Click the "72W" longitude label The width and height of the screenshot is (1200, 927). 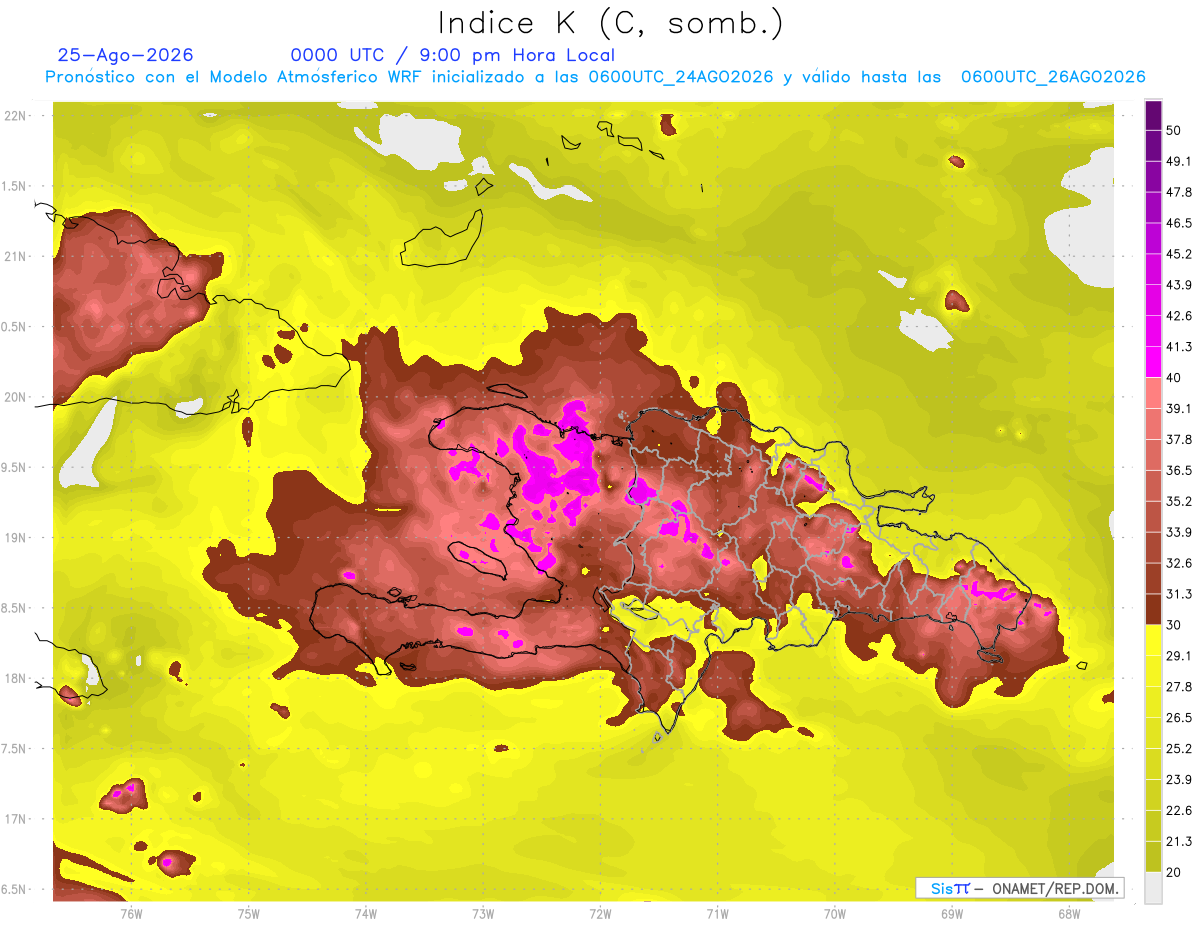600,914
